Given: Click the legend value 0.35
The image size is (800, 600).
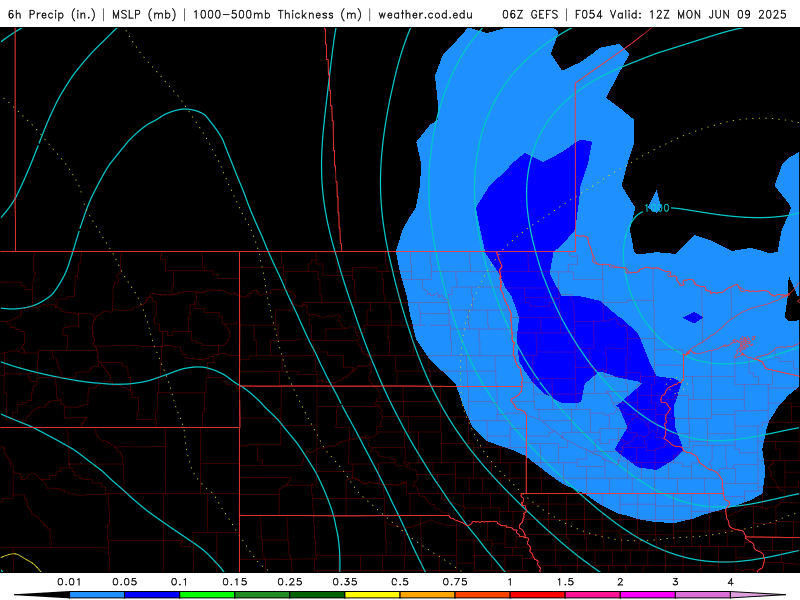Looking at the screenshot, I should (x=345, y=582).
